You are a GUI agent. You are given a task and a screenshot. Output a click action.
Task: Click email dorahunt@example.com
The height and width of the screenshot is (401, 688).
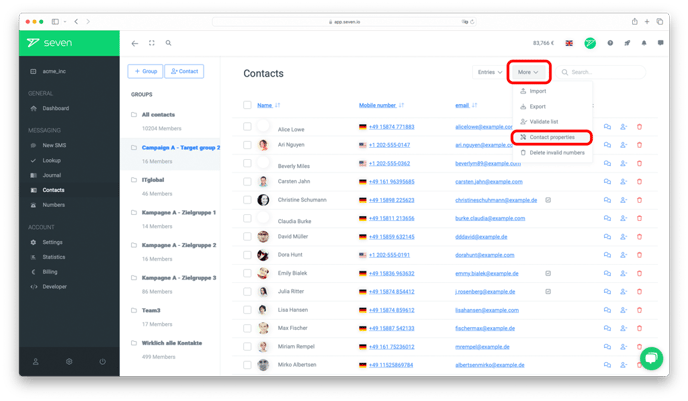point(484,255)
